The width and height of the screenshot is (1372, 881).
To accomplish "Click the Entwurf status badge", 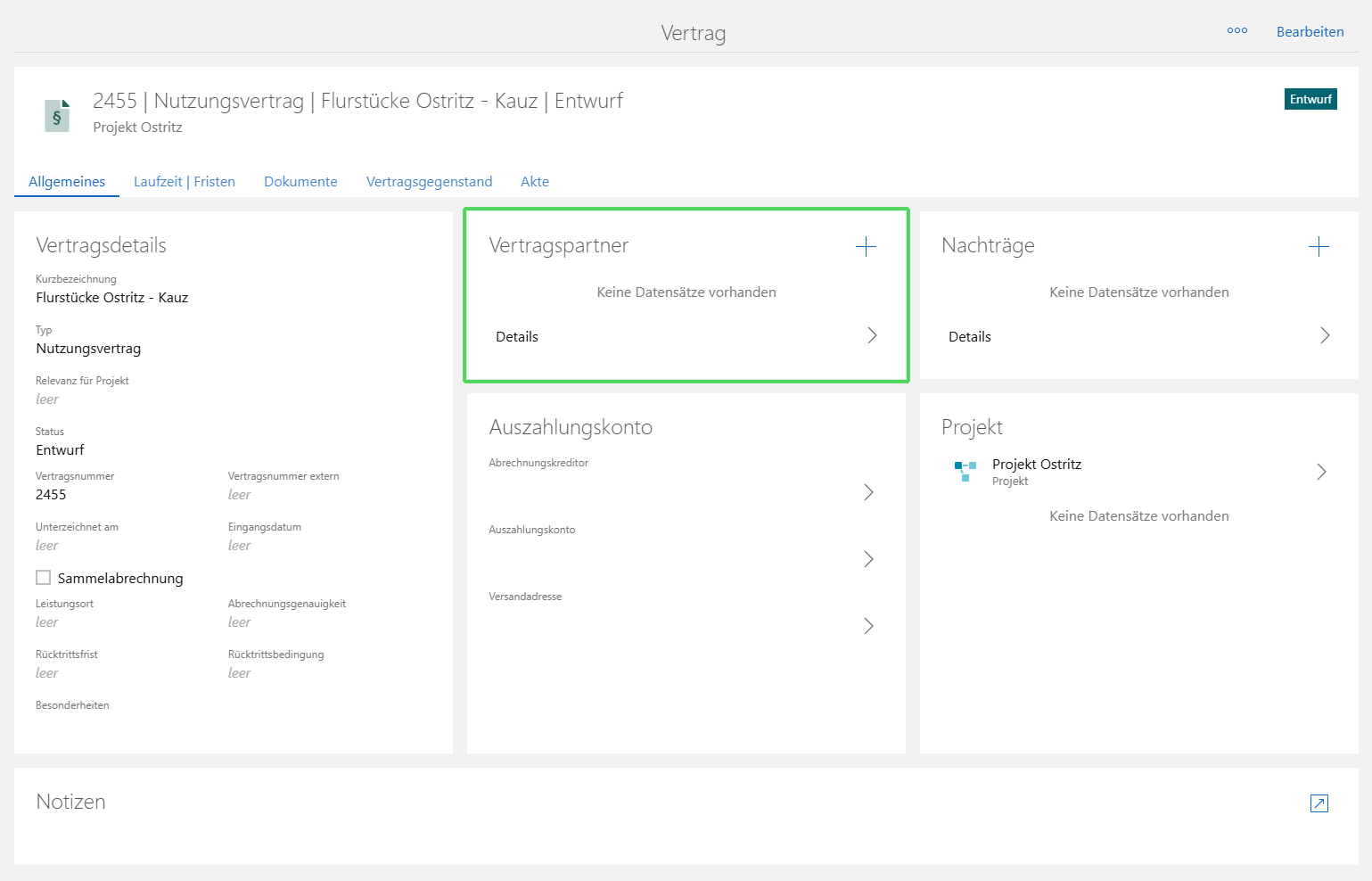I will point(1310,99).
